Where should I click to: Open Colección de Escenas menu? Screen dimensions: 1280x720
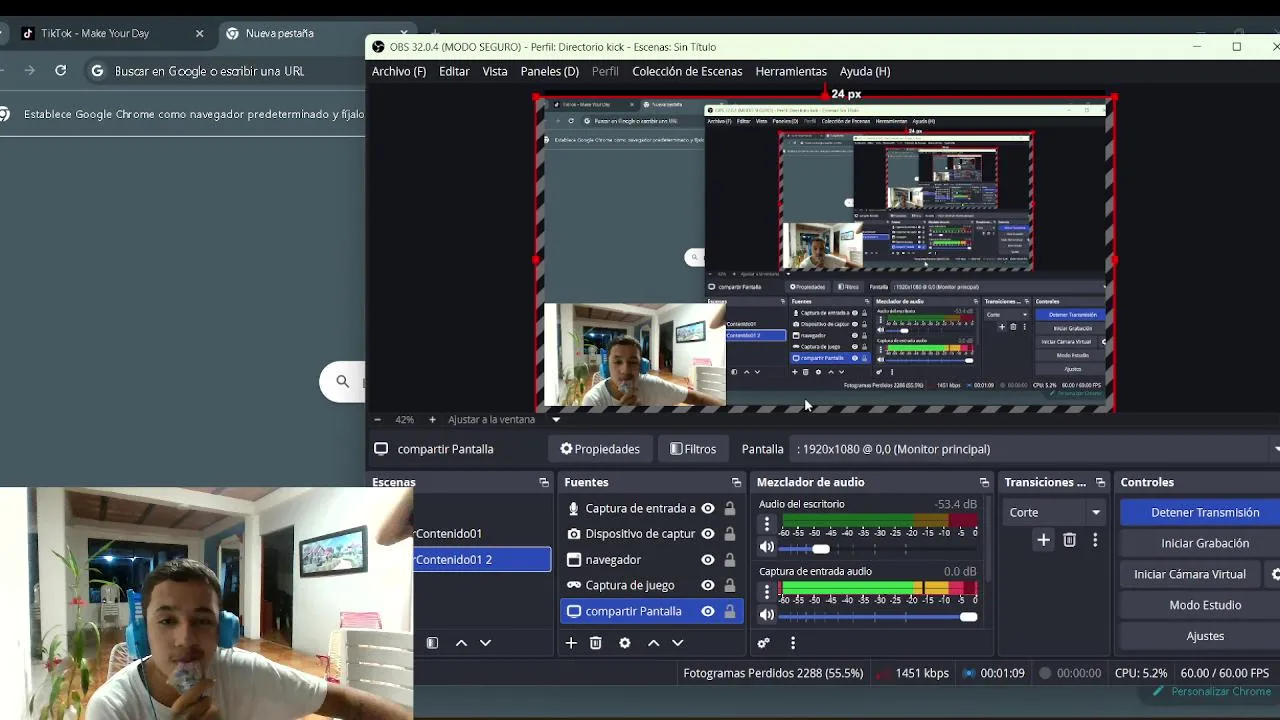point(687,71)
